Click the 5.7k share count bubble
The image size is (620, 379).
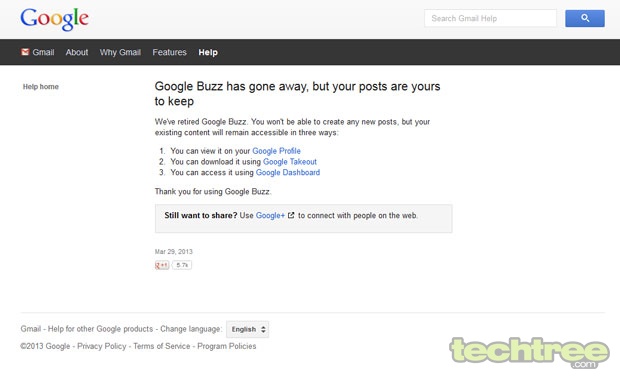point(182,265)
